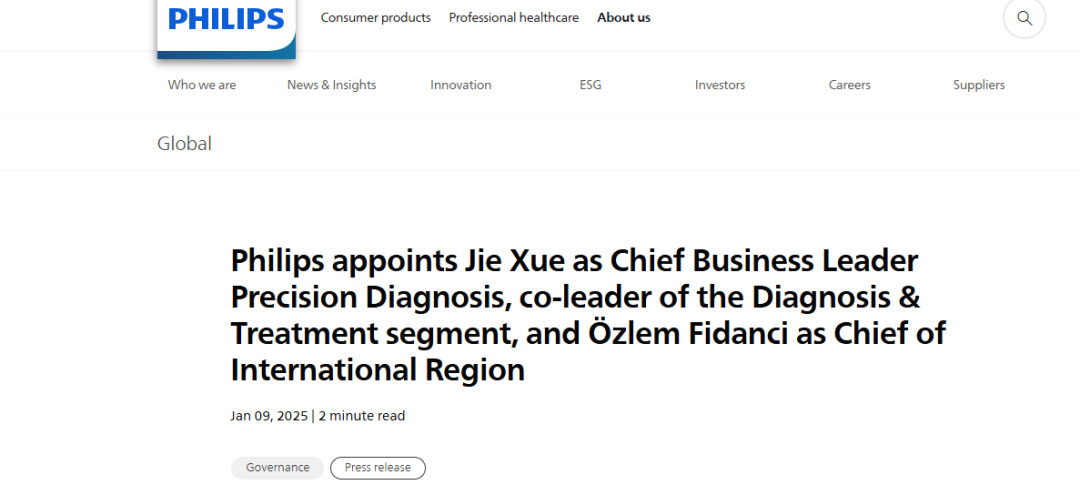Select the About us menu item

click(624, 18)
